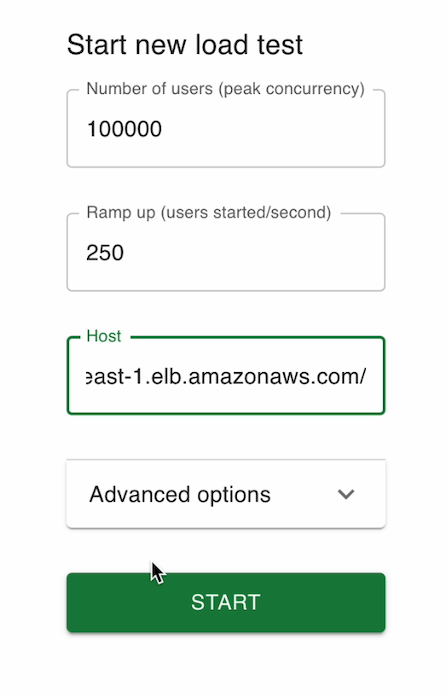Focus the Number of users input field
This screenshot has width=448, height=696.
(226, 129)
